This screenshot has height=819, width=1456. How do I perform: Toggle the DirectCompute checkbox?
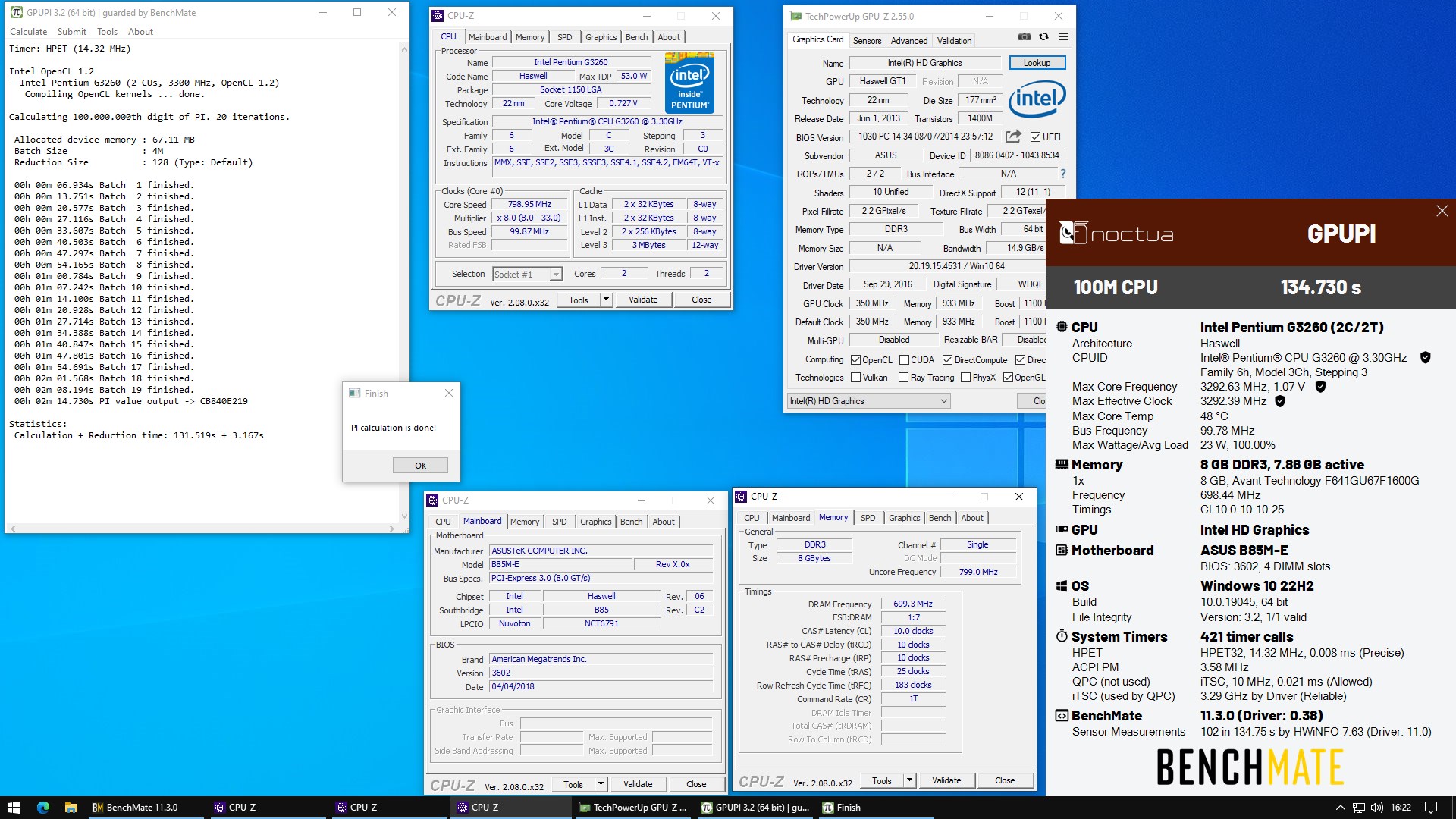[x=947, y=360]
